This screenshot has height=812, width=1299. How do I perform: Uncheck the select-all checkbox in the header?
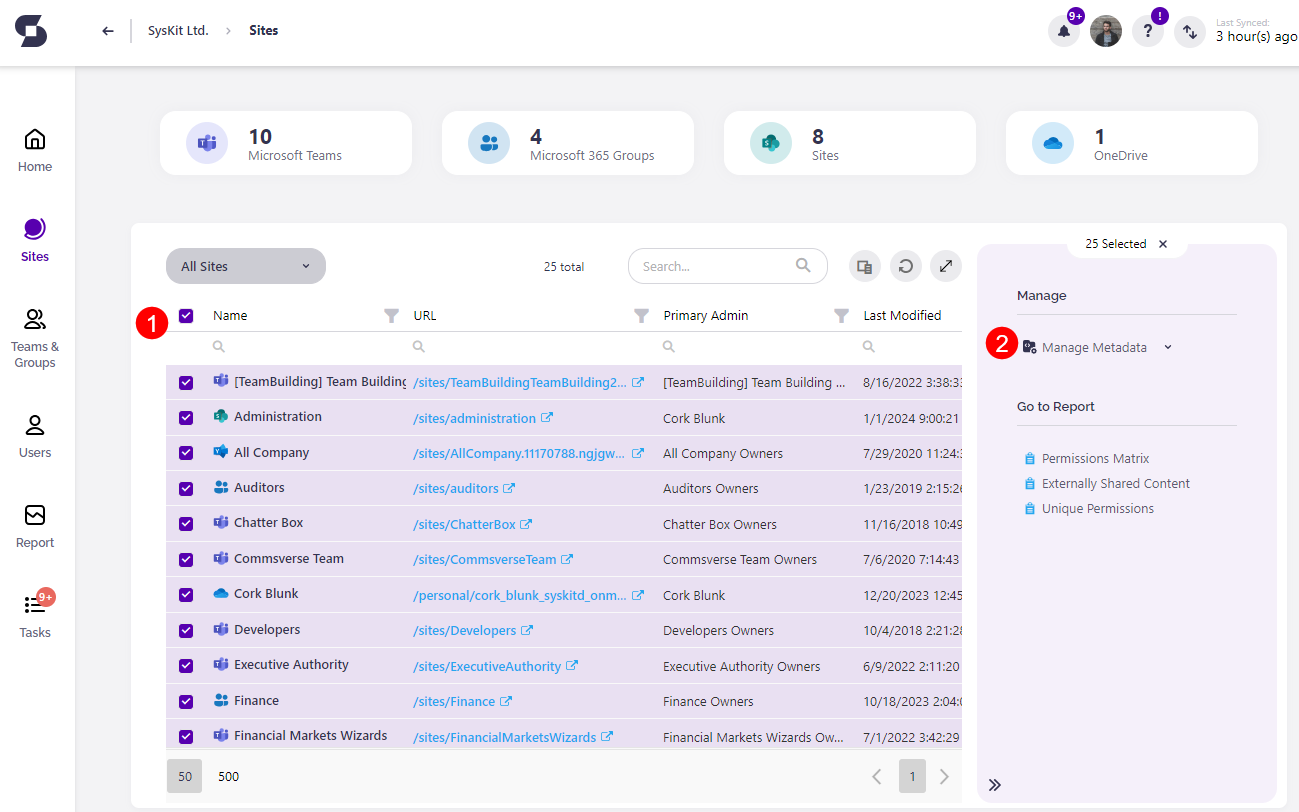click(186, 315)
